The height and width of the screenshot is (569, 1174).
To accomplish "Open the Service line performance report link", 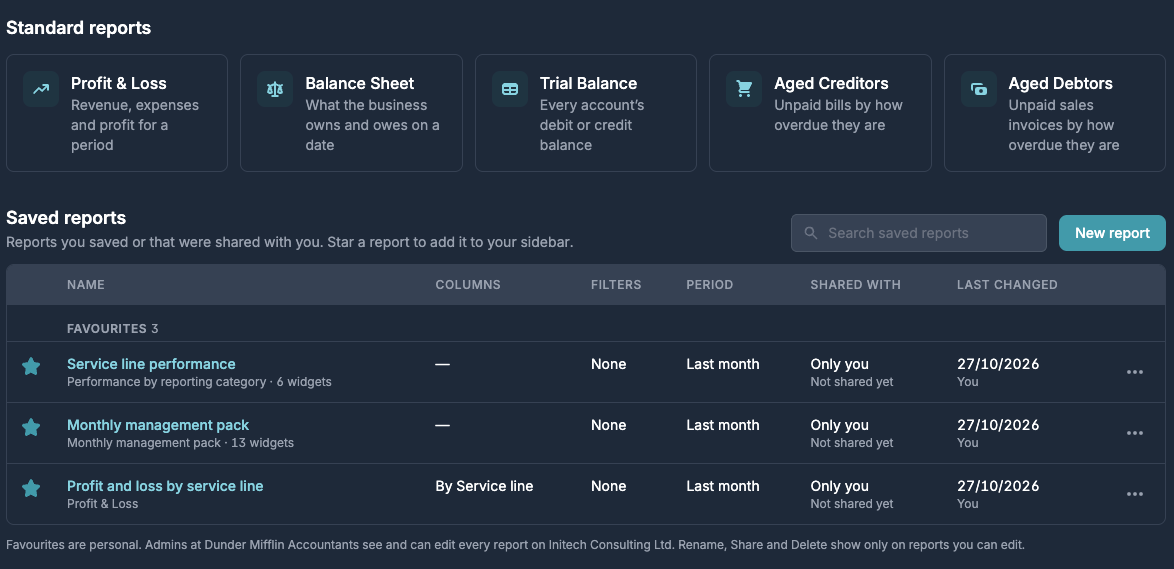I will point(151,364).
